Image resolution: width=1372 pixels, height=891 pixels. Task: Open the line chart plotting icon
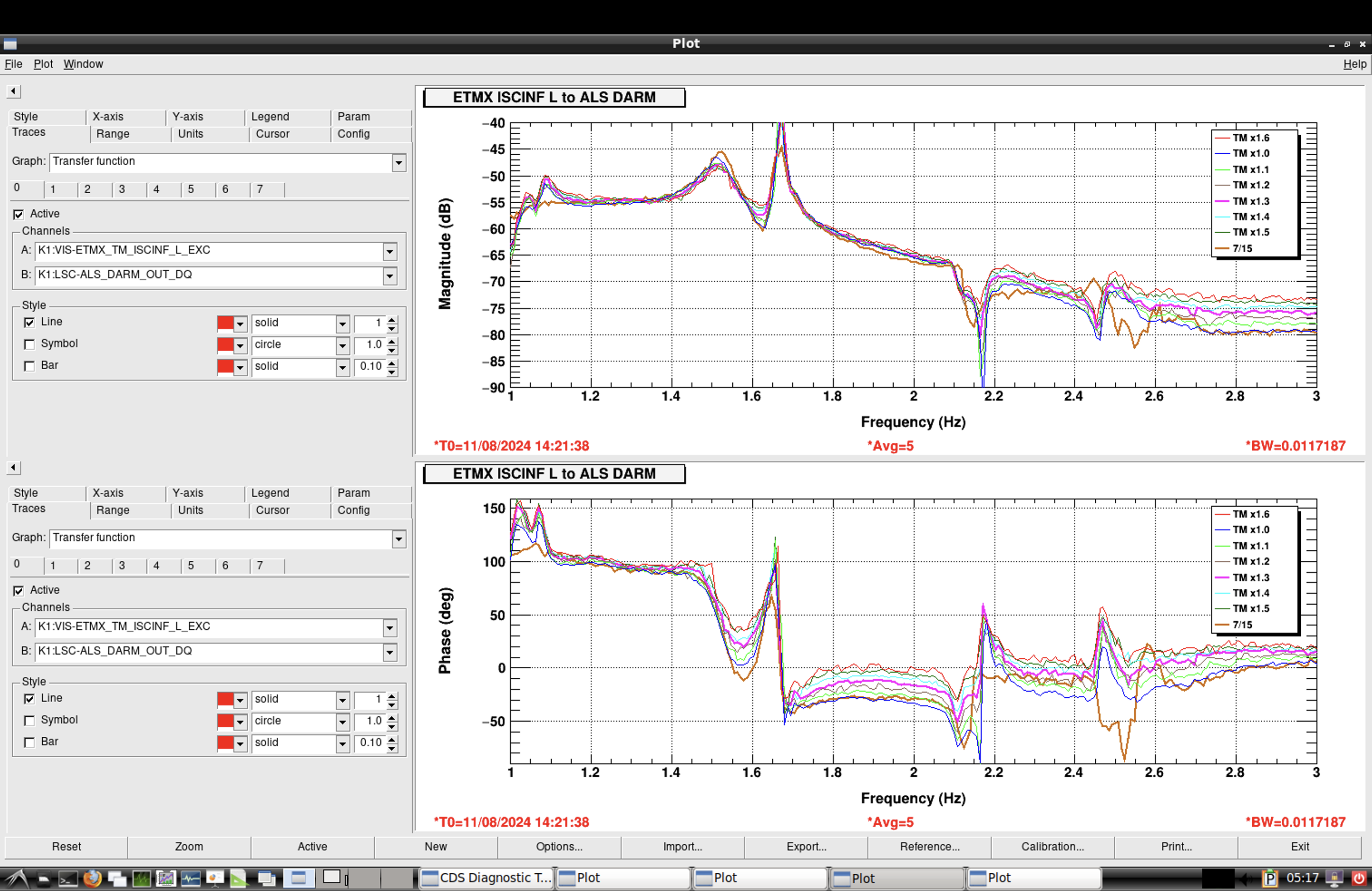coord(166,878)
